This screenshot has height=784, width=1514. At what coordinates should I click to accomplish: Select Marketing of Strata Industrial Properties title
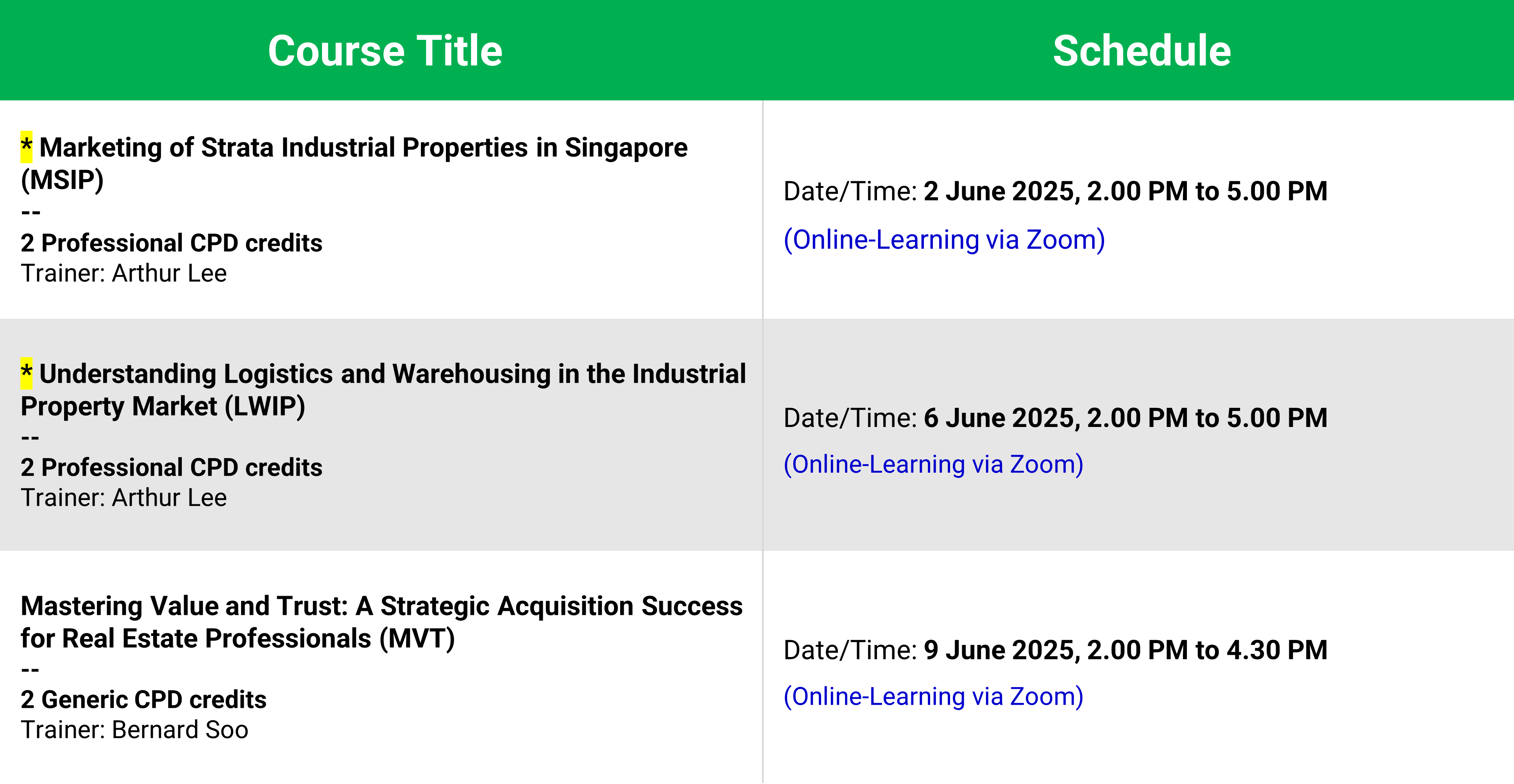pos(354,163)
